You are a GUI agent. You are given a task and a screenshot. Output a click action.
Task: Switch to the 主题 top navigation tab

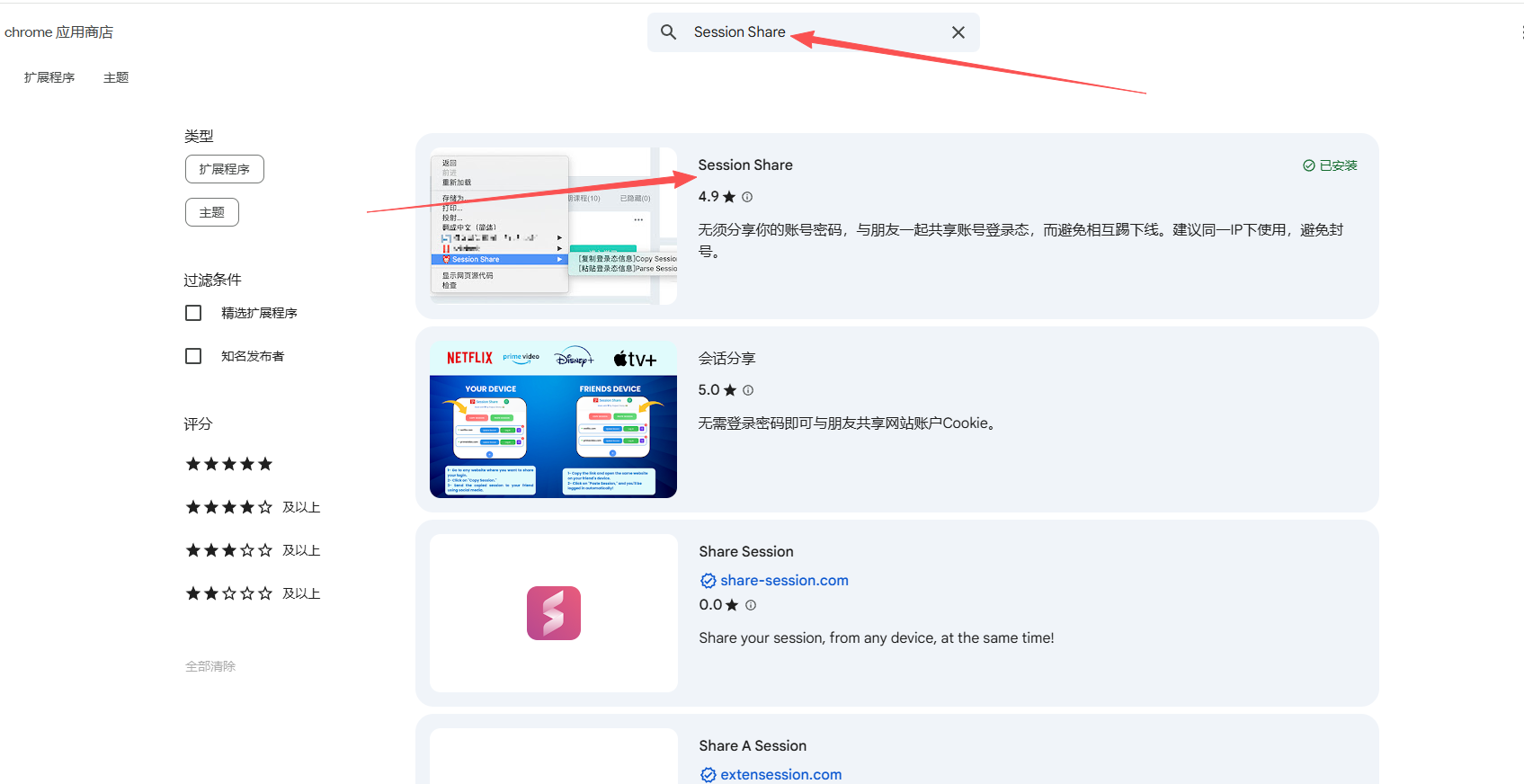(x=116, y=77)
